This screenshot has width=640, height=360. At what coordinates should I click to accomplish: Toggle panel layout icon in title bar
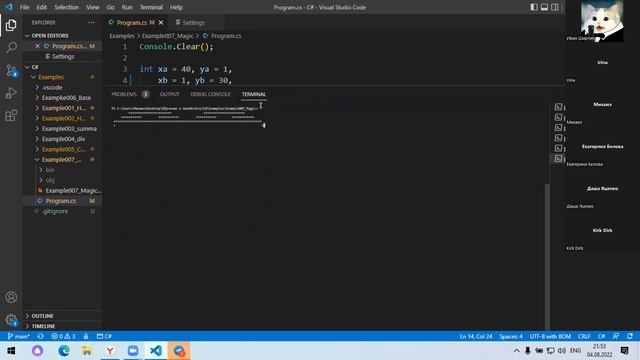tap(544, 7)
